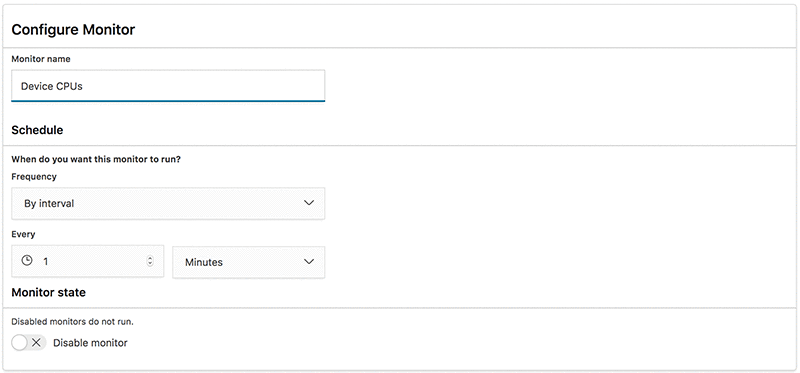800x373 pixels.
Task: Toggle the Disable monitor switch
Action: [29, 343]
